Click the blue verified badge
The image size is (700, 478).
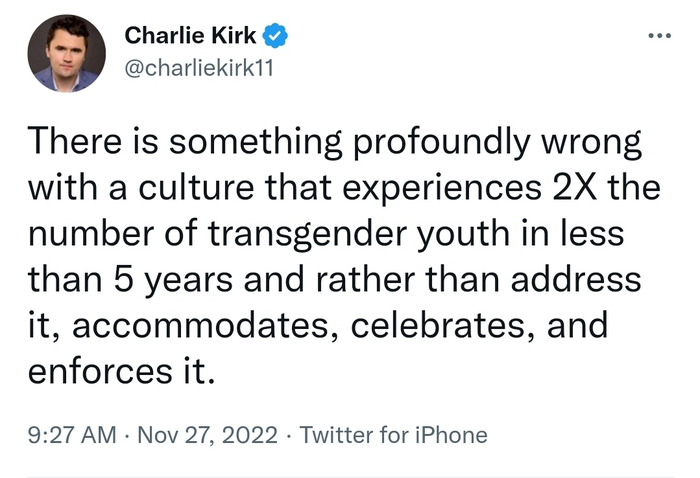click(276, 37)
